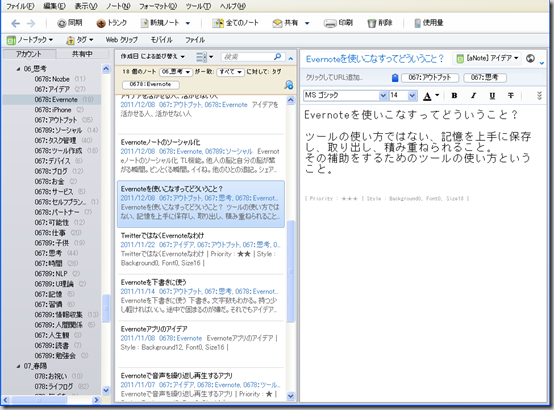
Task: Toggle underline text formatting
Action: click(x=492, y=95)
